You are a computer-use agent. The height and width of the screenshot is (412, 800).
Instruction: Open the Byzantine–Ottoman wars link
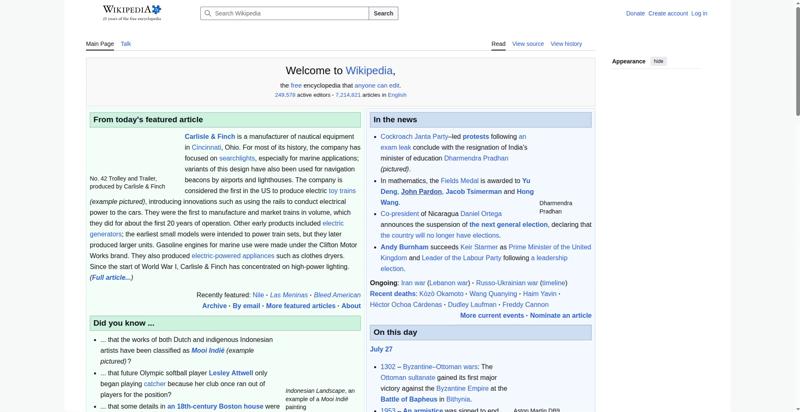point(440,367)
